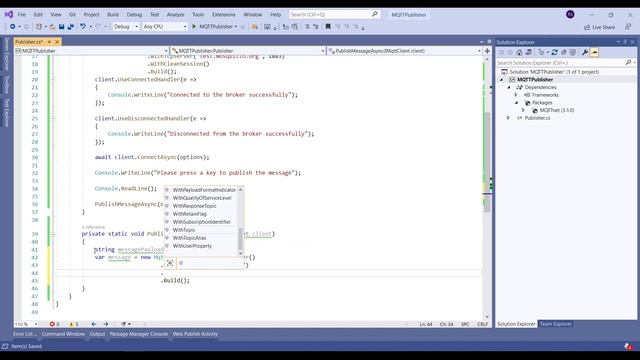Click the Open File folder icon
The image size is (640, 360).
pyautogui.click(x=52, y=27)
